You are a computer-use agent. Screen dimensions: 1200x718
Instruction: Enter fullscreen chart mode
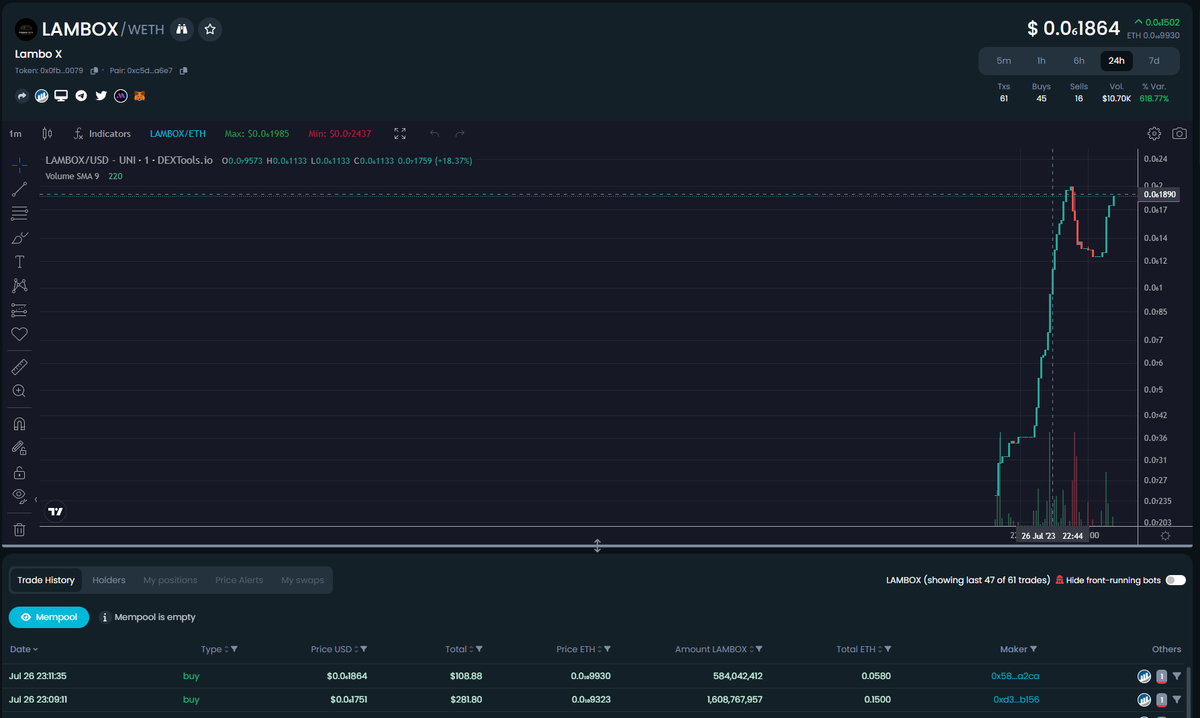[x=400, y=133]
